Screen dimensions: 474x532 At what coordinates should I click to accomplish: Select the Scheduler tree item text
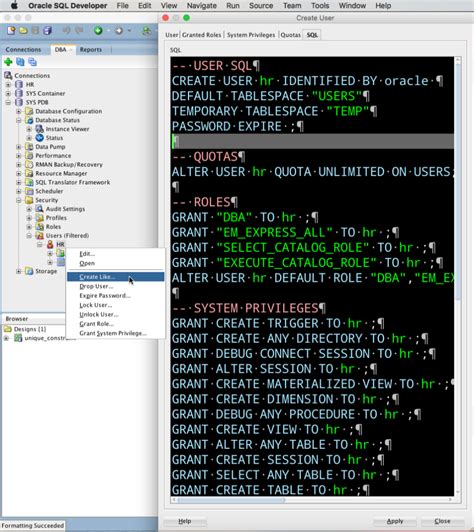(x=49, y=191)
